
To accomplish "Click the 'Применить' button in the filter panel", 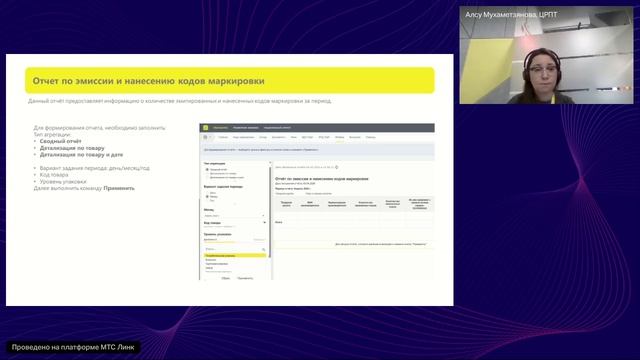I will click(x=245, y=278).
